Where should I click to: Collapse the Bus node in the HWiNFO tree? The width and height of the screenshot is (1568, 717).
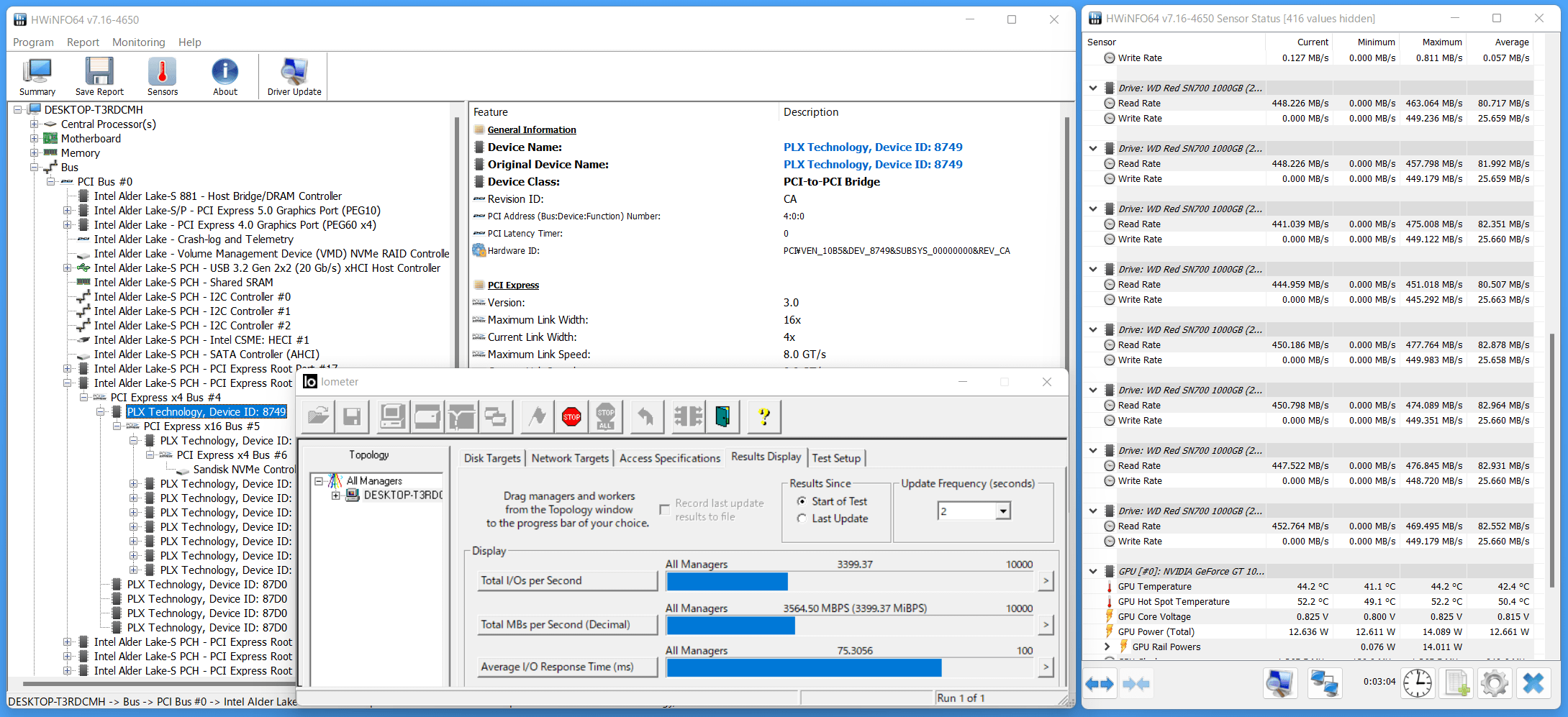(34, 168)
